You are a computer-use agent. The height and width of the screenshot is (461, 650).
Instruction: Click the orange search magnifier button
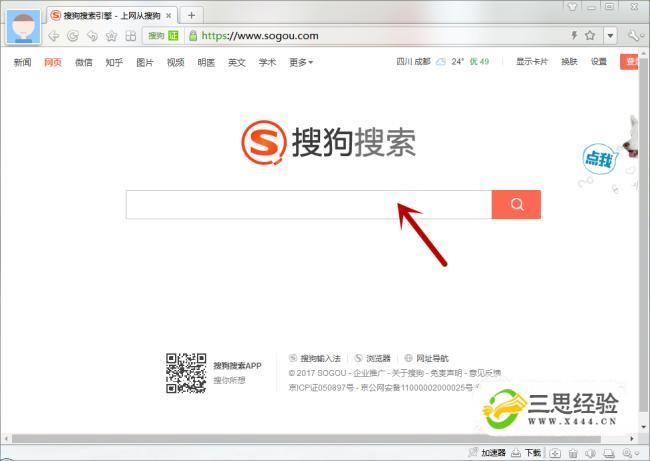(x=516, y=204)
